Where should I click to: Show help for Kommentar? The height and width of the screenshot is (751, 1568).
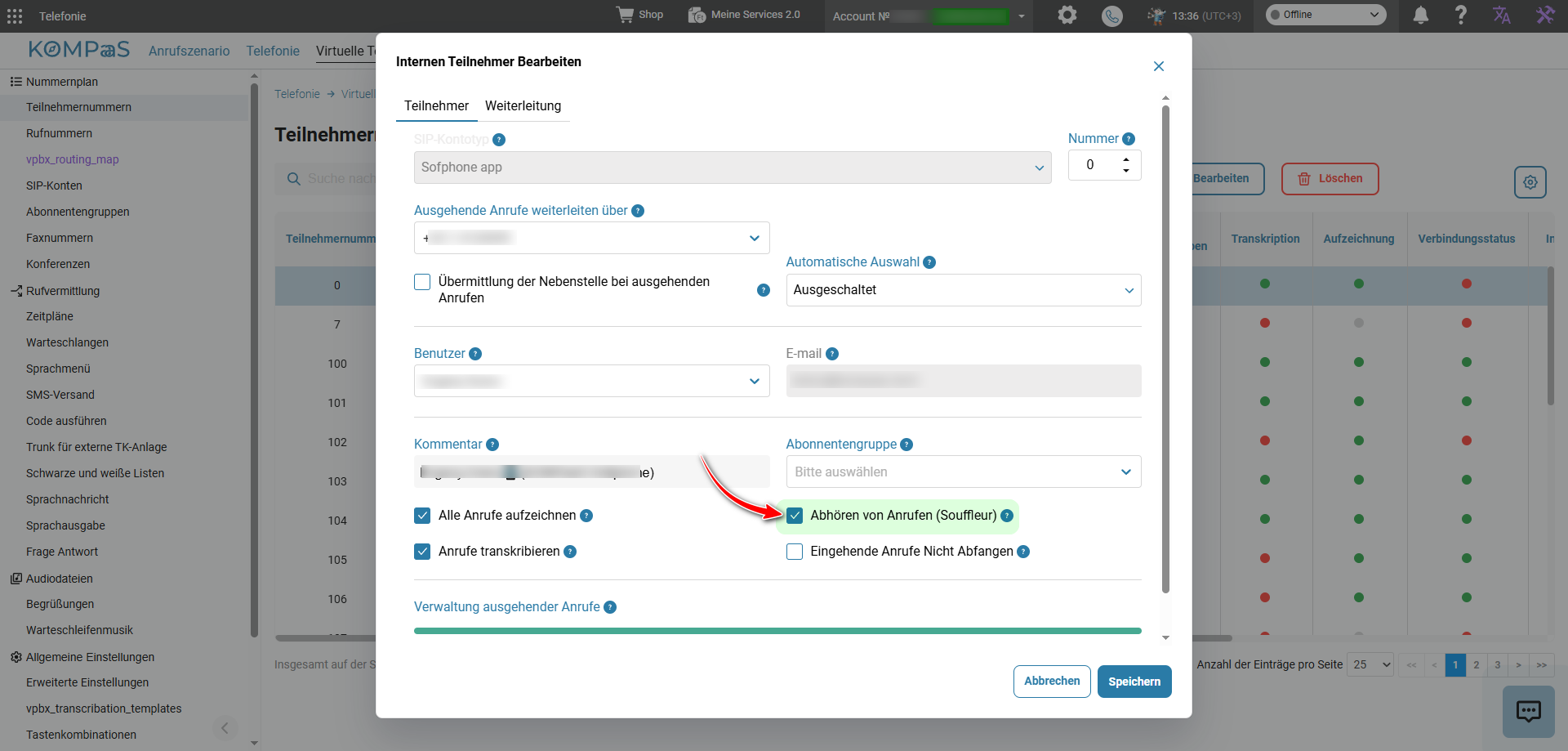click(x=492, y=445)
